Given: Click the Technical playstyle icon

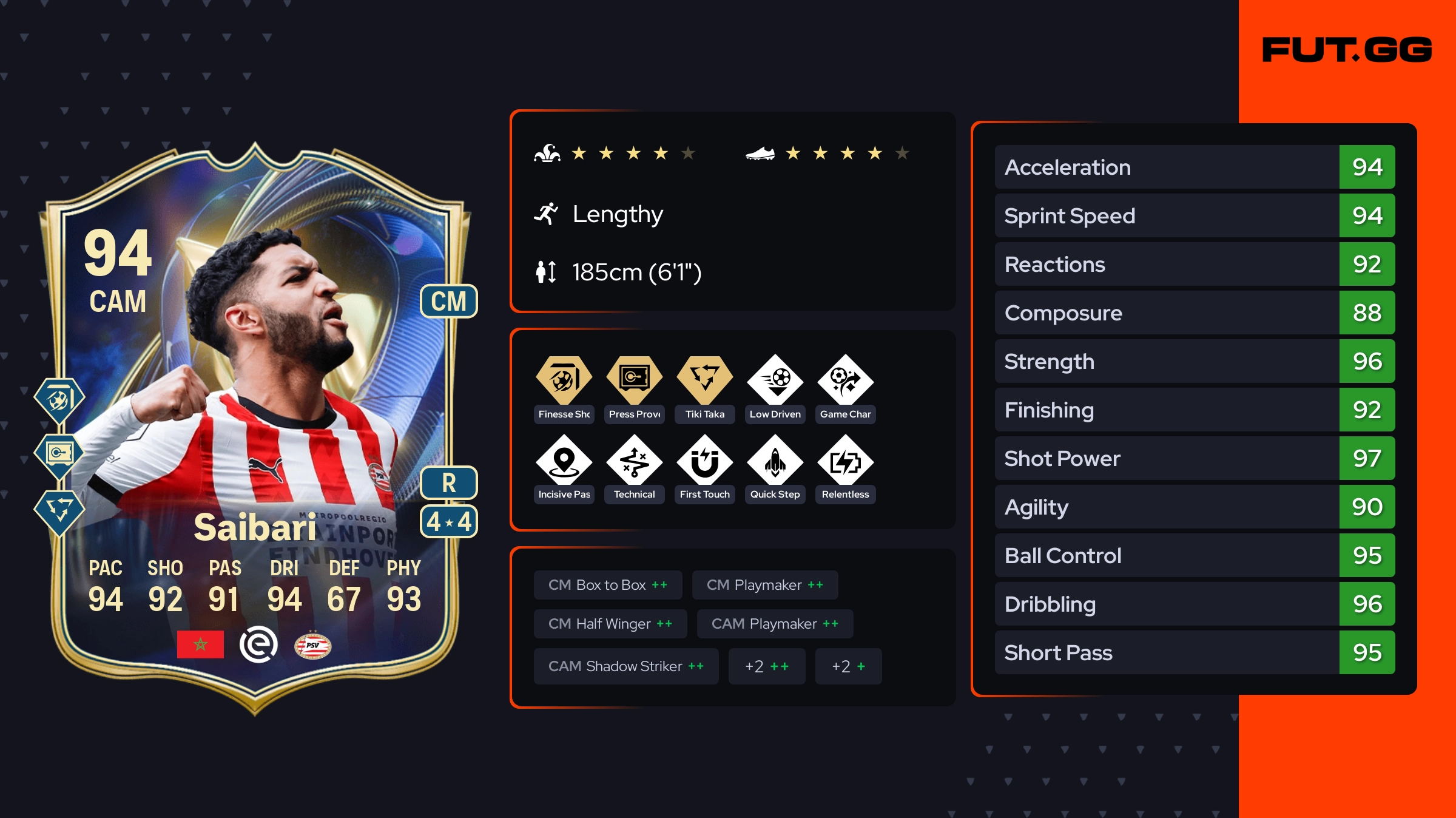Looking at the screenshot, I should (x=634, y=461).
